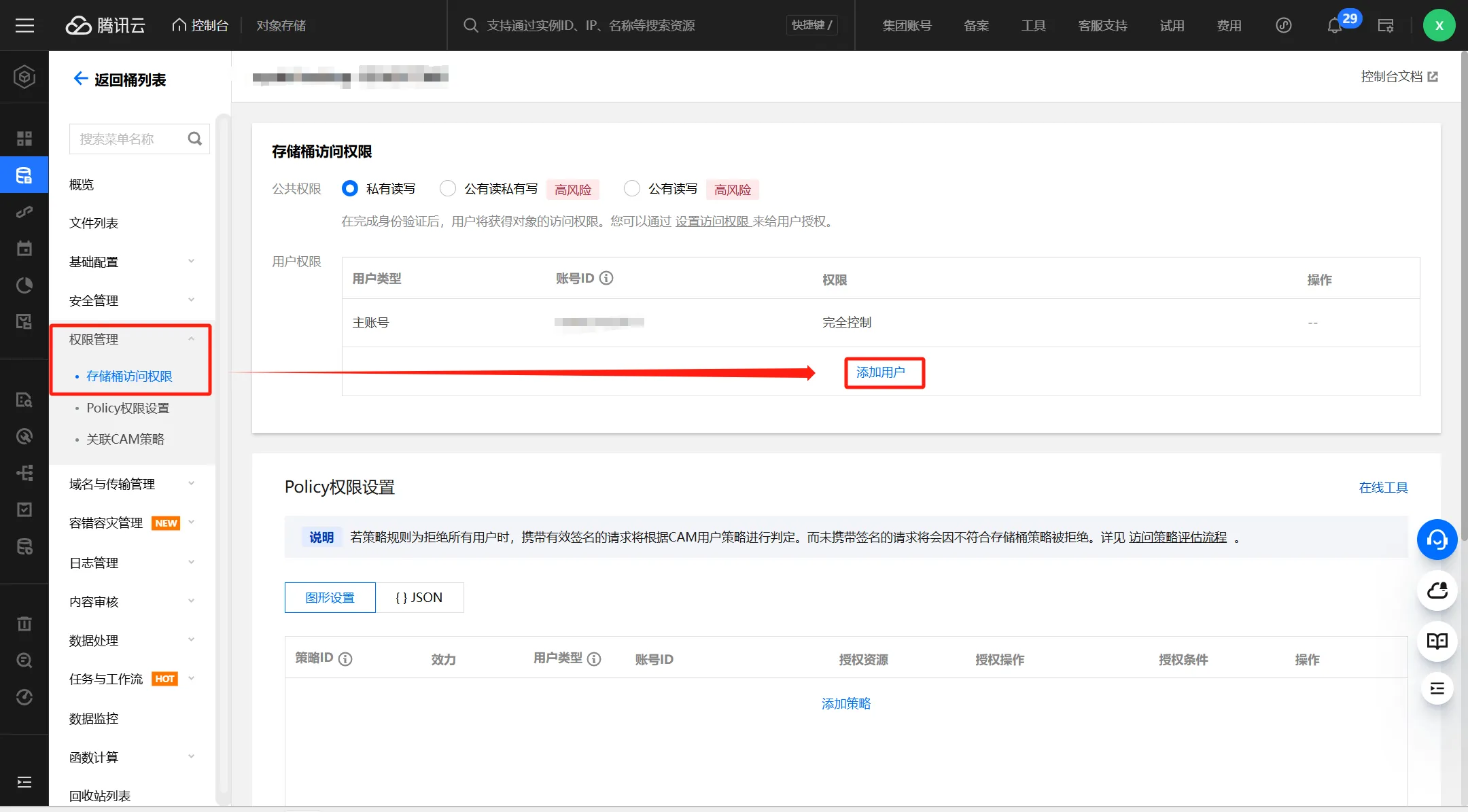Screen dimensions: 1468x812
Task: Click the 控制台 home button
Action: [200, 26]
